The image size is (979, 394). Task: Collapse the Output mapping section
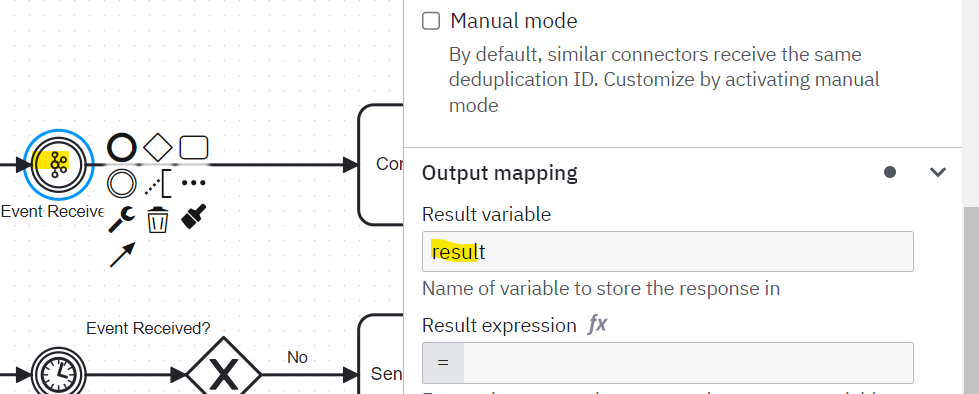pos(938,172)
